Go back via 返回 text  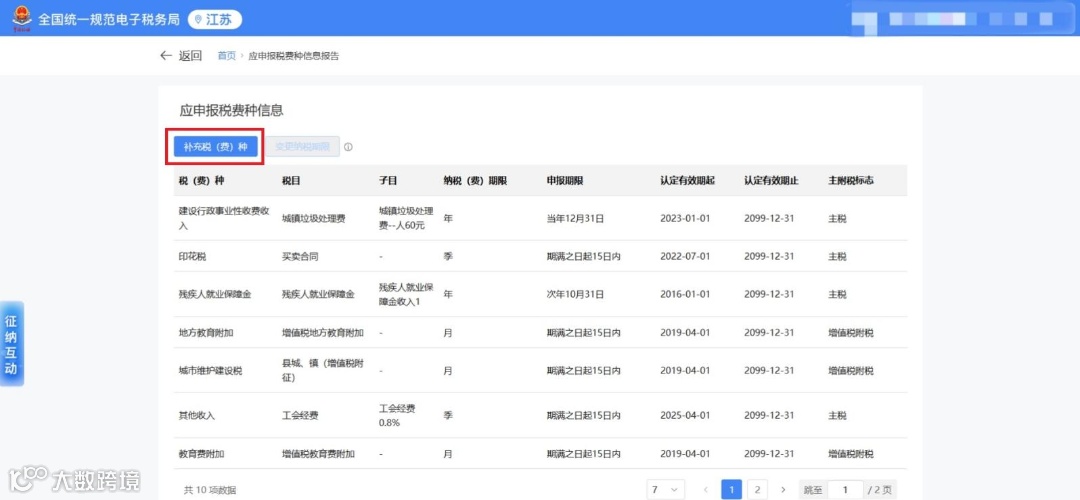(190, 56)
